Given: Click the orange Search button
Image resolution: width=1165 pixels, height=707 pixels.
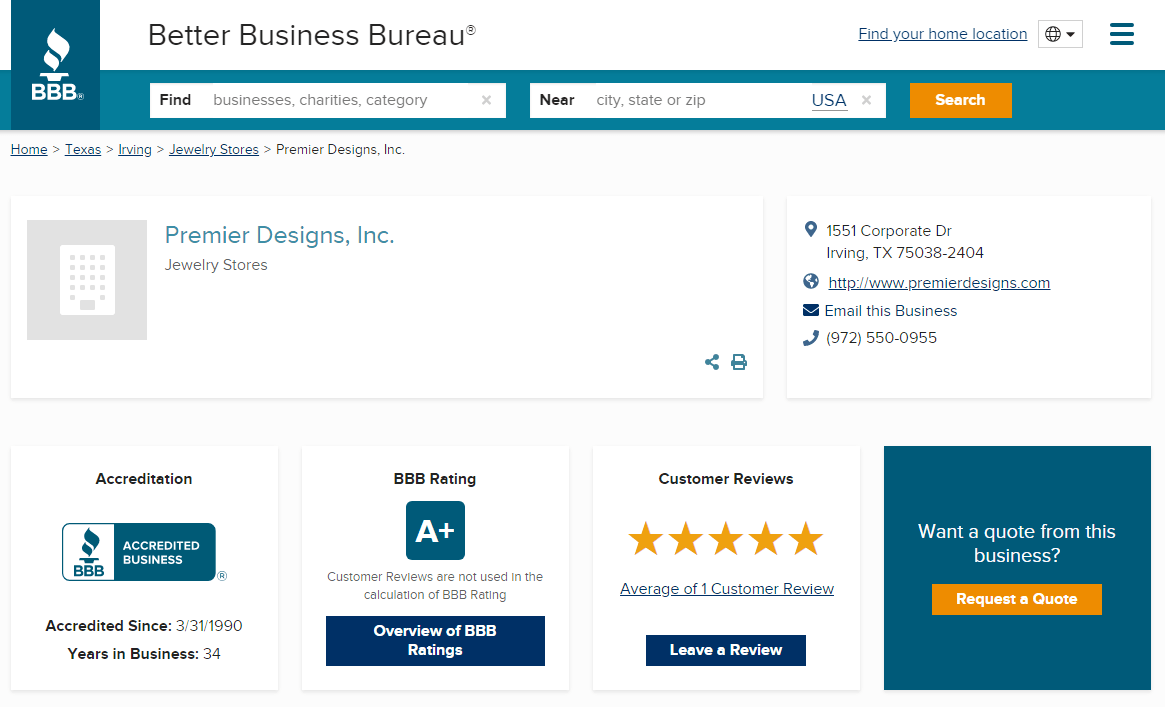Looking at the screenshot, I should pyautogui.click(x=961, y=100).
